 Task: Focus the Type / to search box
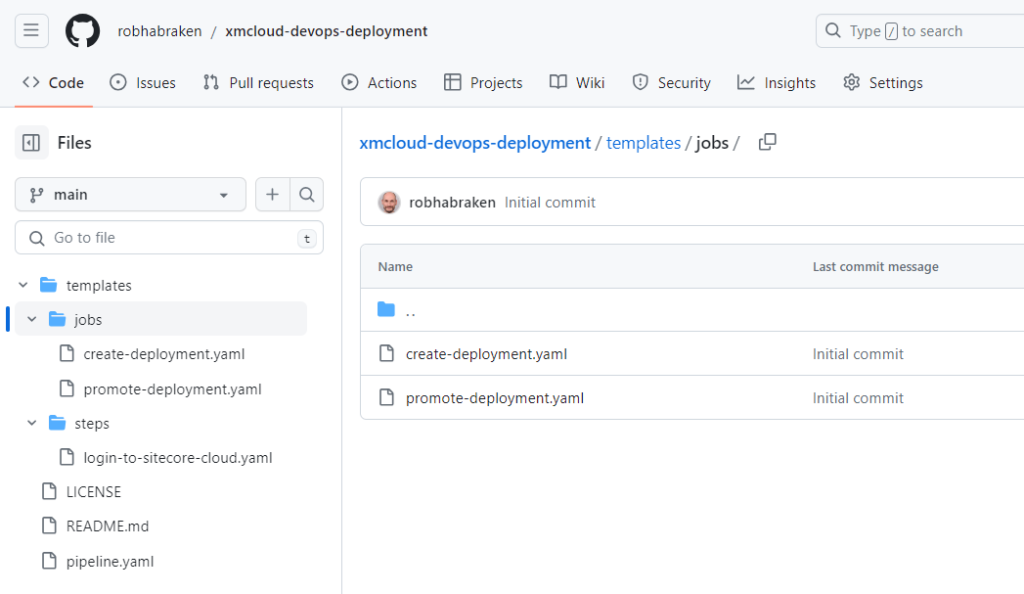click(x=920, y=31)
